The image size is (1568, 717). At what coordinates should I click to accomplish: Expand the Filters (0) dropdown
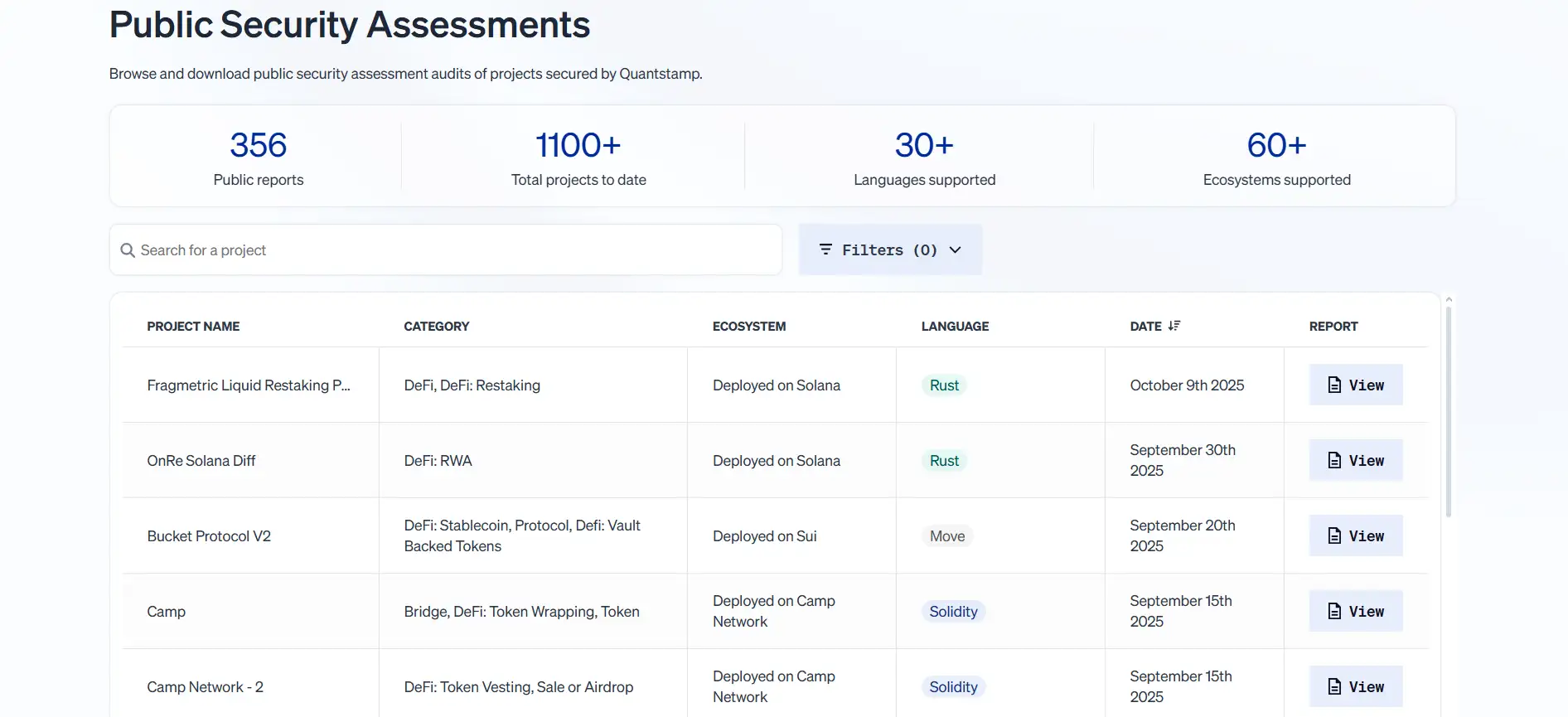[x=889, y=249]
